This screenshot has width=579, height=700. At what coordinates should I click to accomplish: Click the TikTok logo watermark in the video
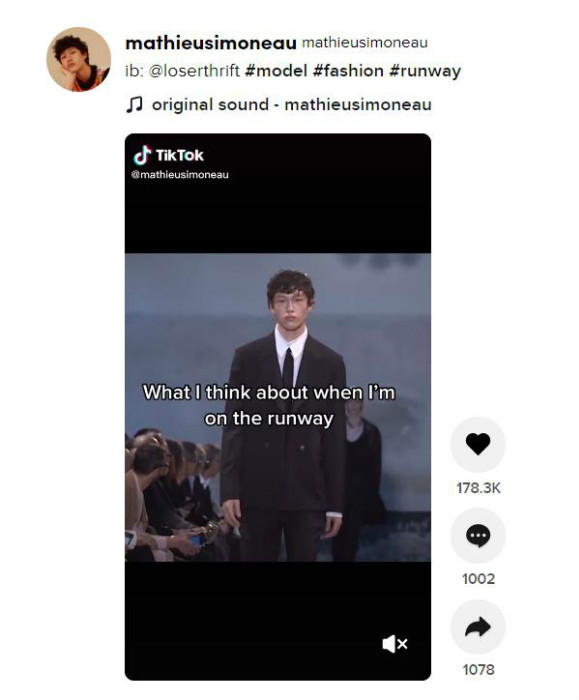tap(168, 155)
